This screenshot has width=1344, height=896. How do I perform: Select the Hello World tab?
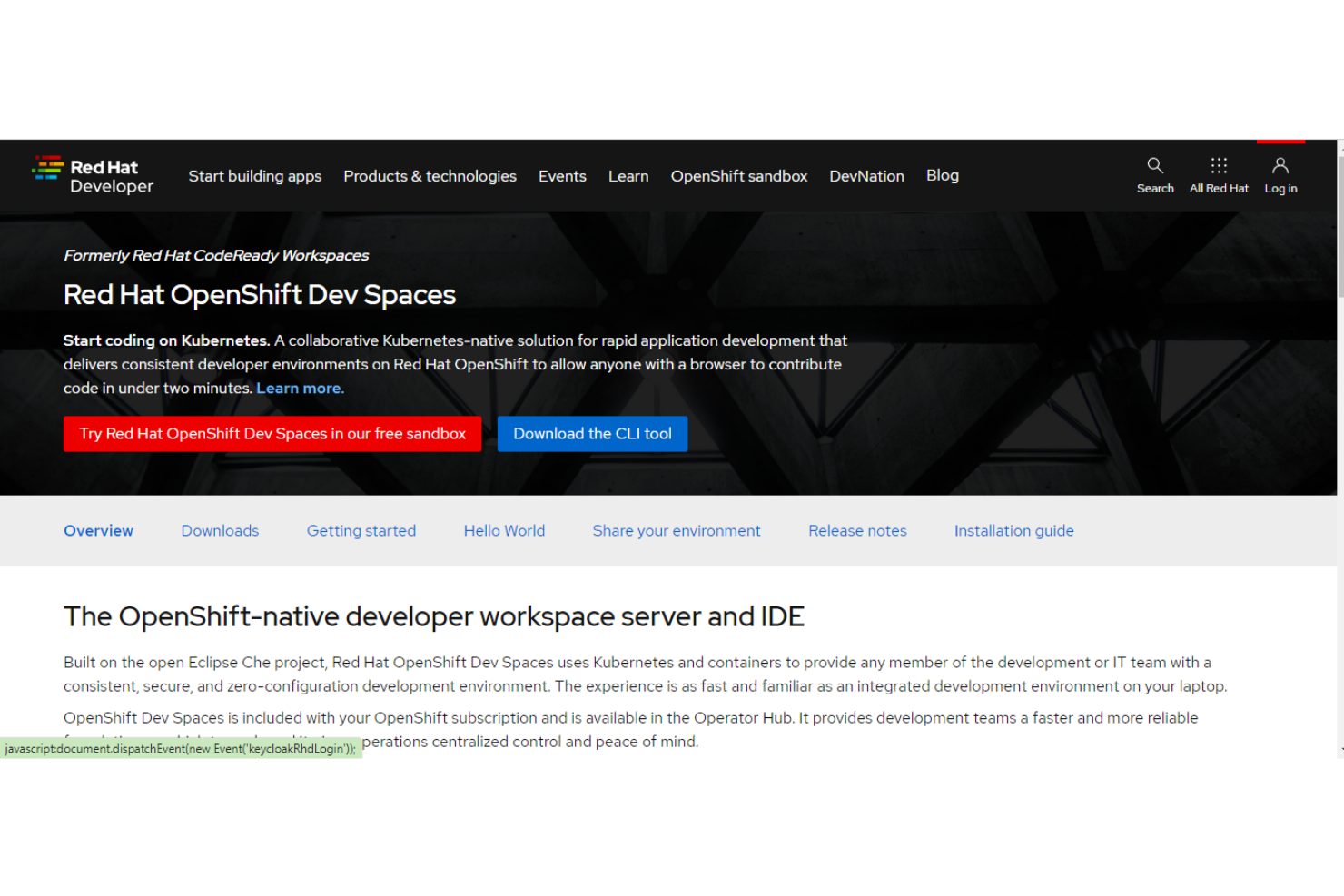tap(504, 530)
